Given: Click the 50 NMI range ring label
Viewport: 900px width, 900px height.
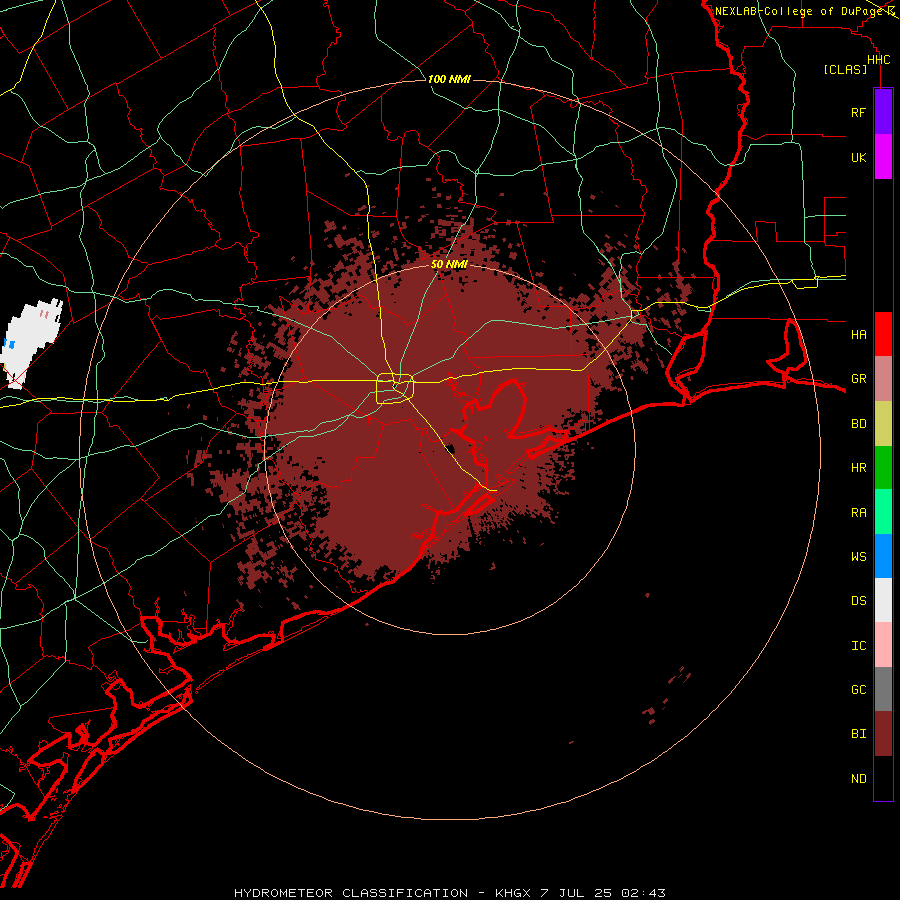Looking at the screenshot, I should (449, 264).
